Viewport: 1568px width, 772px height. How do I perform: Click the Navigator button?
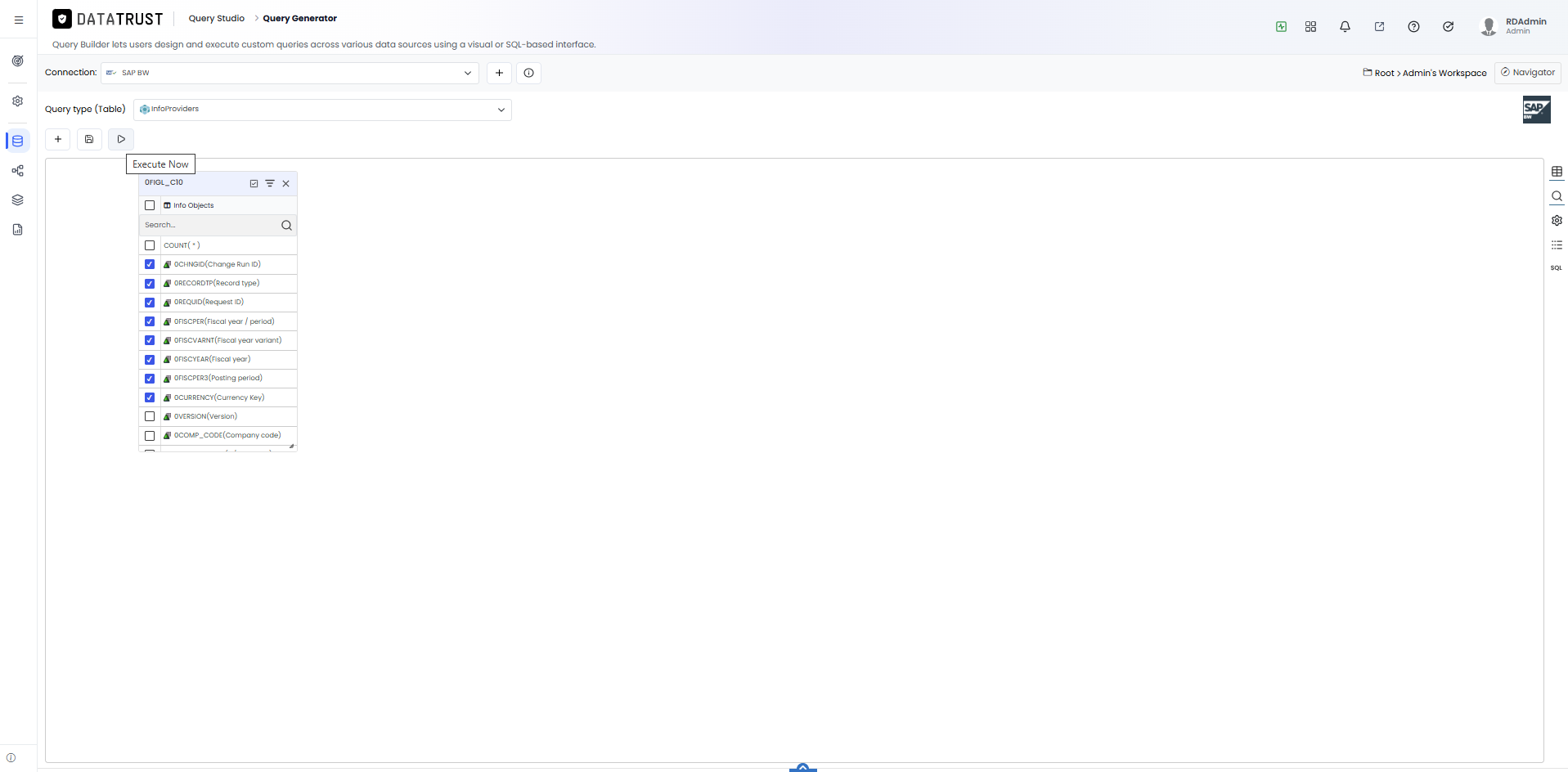[1528, 73]
